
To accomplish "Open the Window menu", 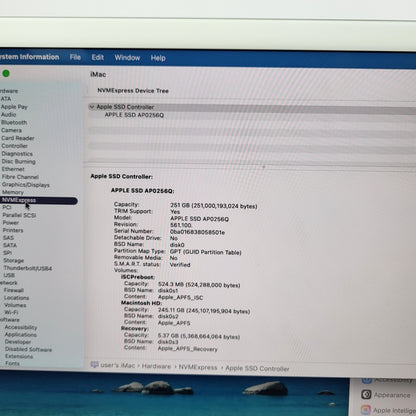I will click(x=127, y=58).
